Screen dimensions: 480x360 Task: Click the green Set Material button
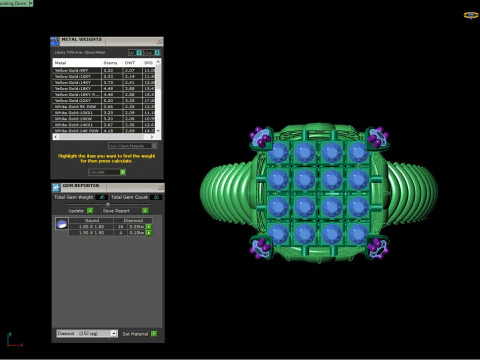pyautogui.click(x=154, y=334)
